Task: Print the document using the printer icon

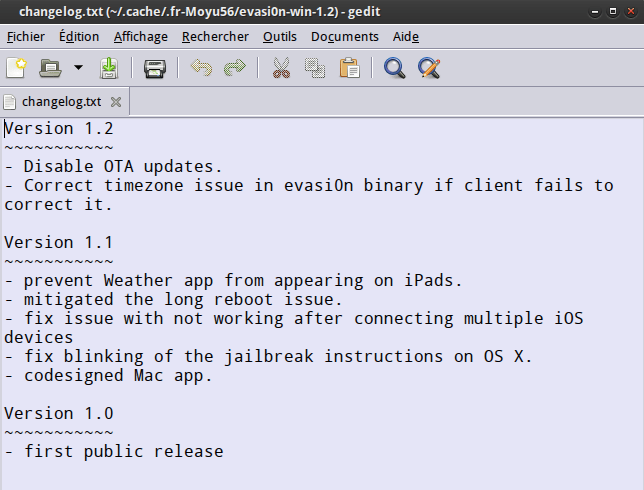Action: (x=155, y=68)
